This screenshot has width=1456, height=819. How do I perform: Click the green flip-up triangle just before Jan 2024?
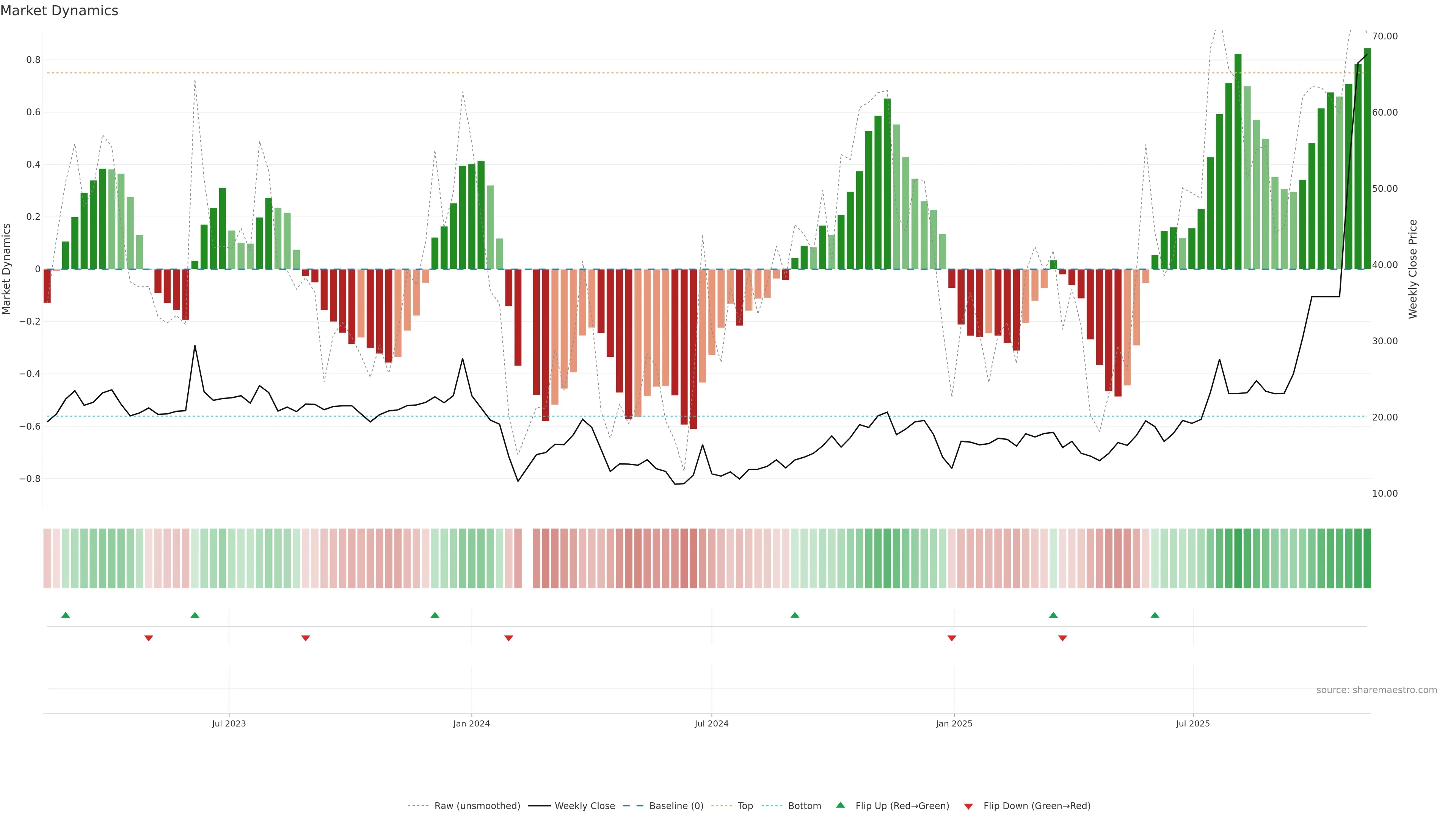[x=435, y=615]
